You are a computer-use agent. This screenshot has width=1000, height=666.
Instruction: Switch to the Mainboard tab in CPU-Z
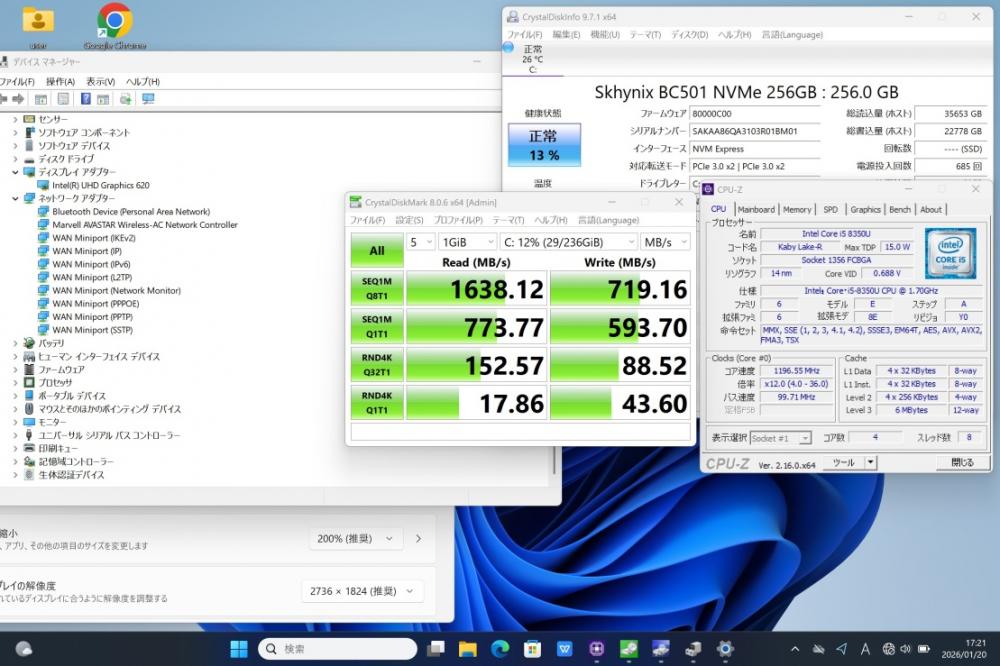pyautogui.click(x=756, y=209)
